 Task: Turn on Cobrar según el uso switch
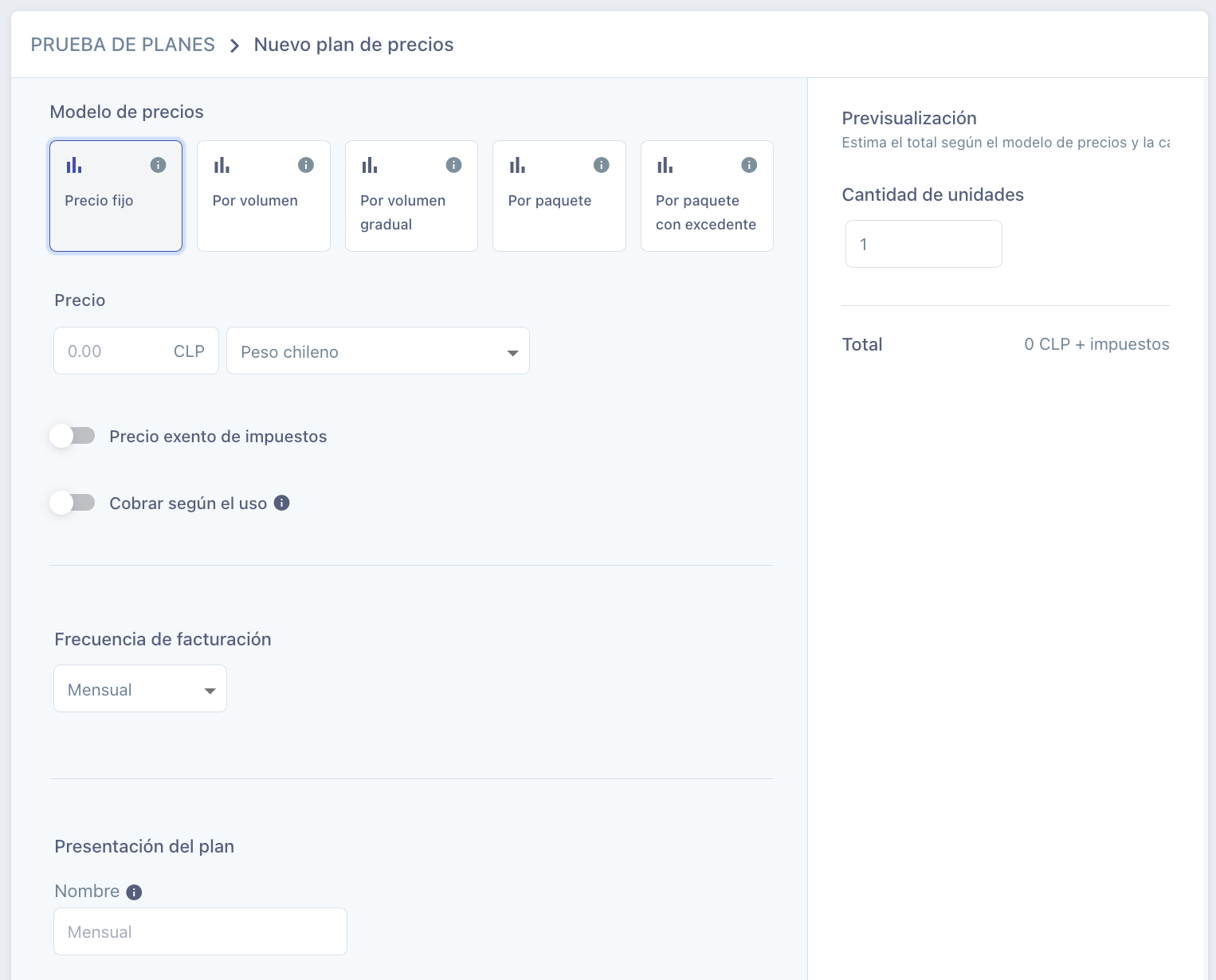point(73,503)
